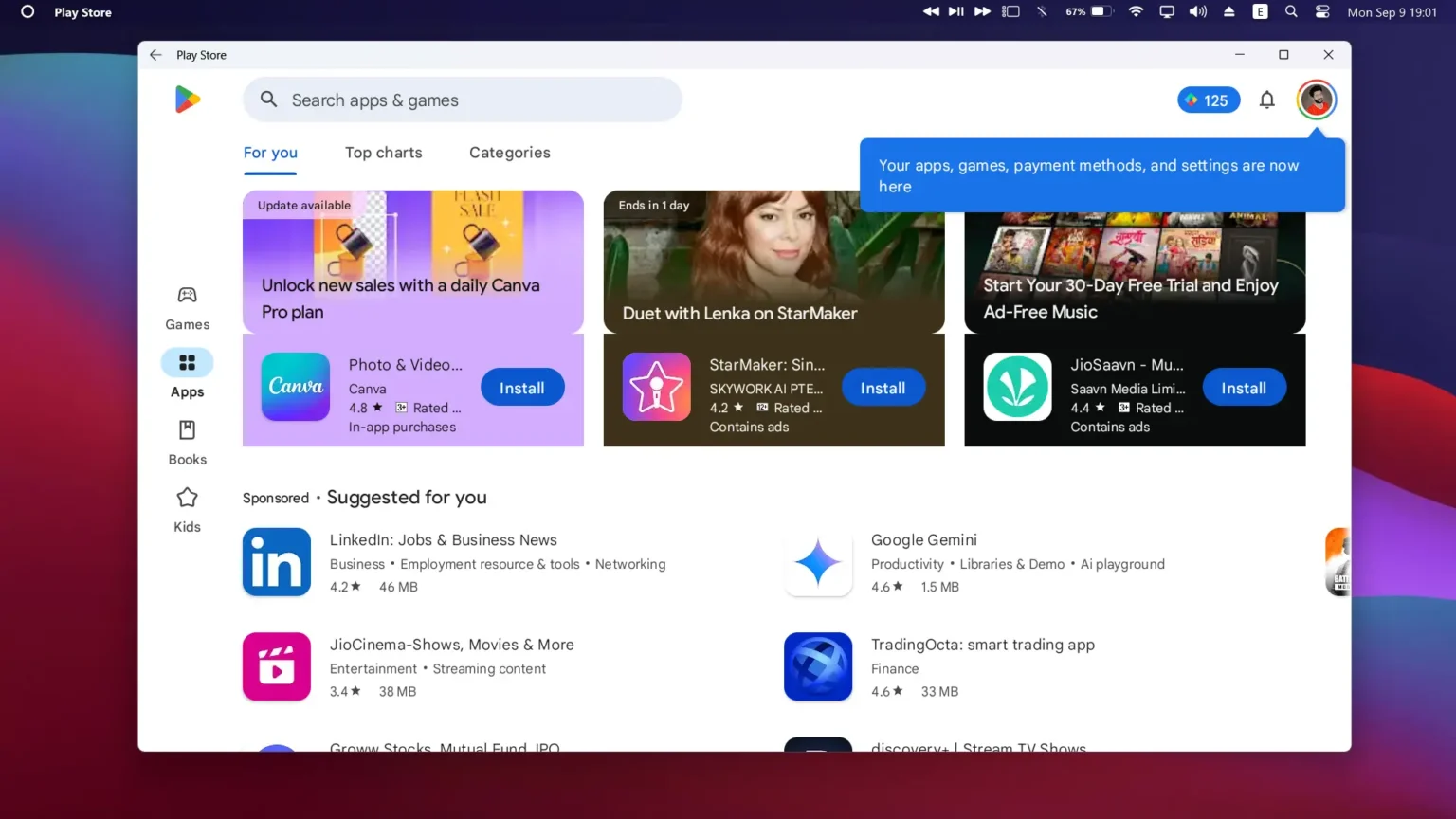The image size is (1456, 819).
Task: Click the rewind icon in top system bar
Action: [931, 12]
